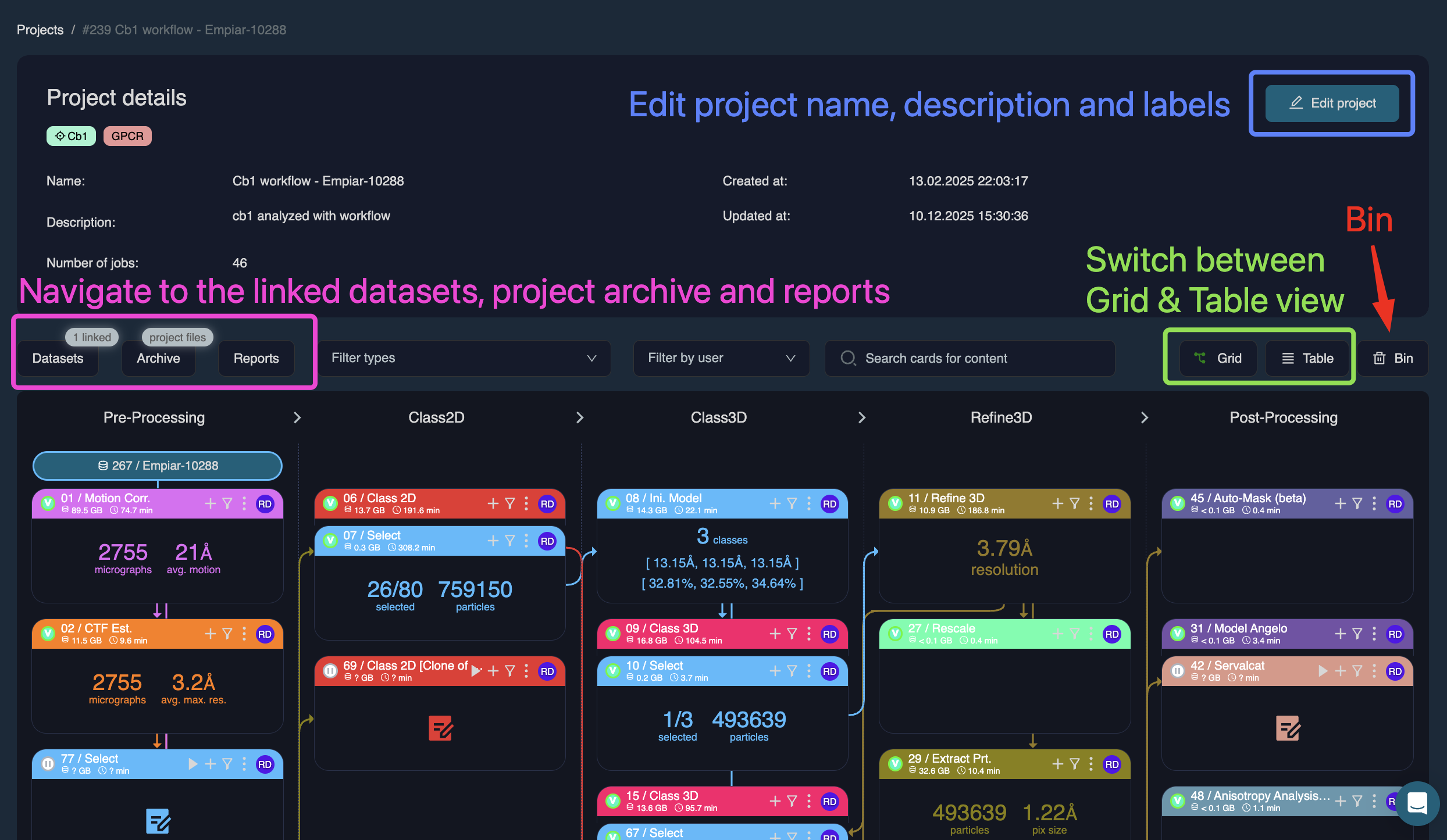Viewport: 1447px width, 840px height.
Task: Click paused status circle on 42 Servalcat
Action: (x=1178, y=671)
